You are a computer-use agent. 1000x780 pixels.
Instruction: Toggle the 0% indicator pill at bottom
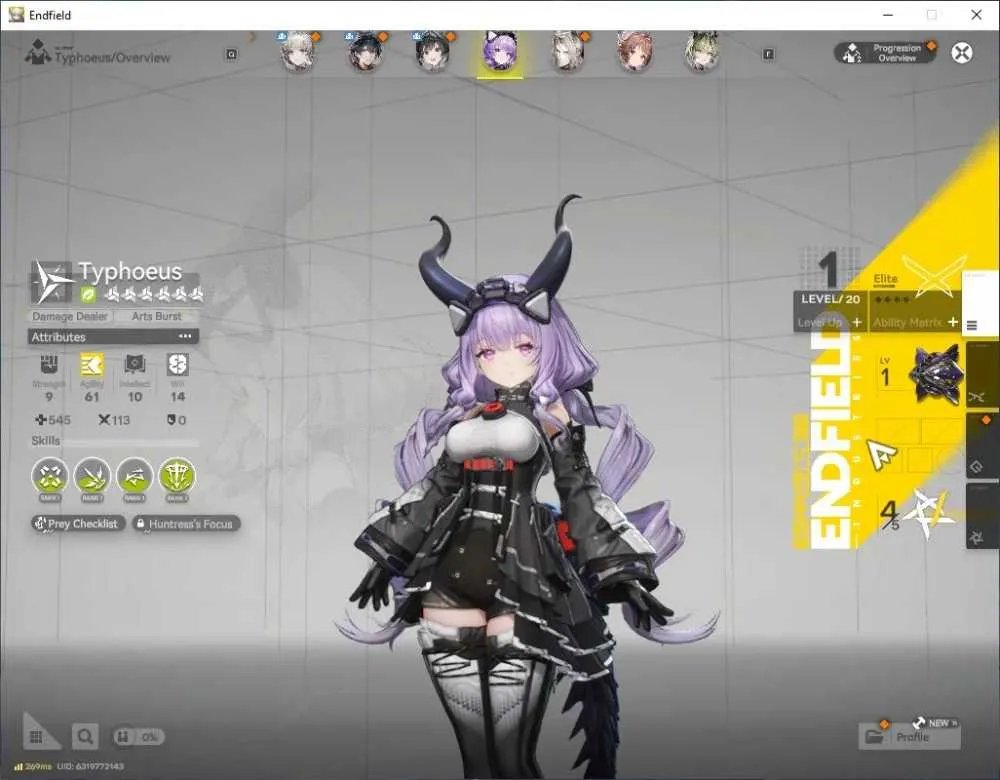click(x=138, y=737)
